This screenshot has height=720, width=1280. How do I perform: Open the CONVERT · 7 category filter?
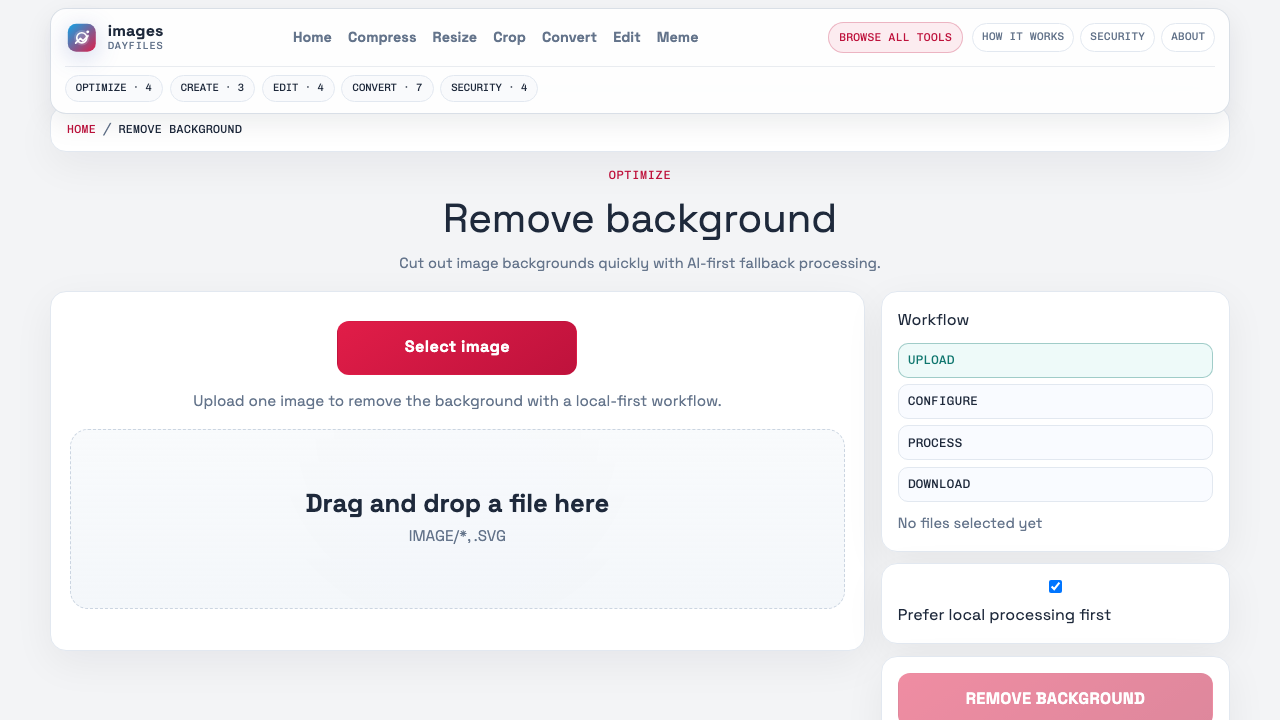point(387,88)
